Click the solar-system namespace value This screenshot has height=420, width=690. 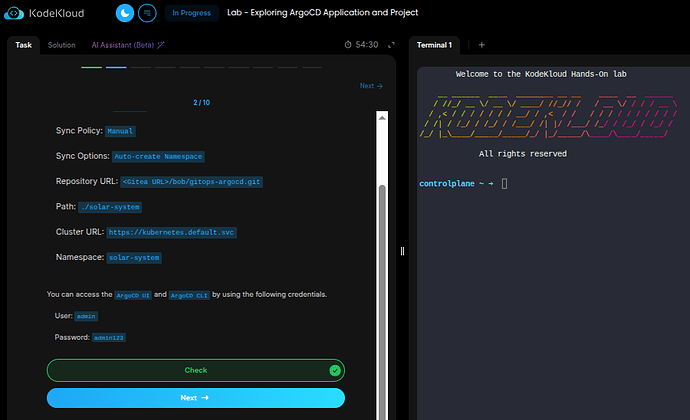[134, 258]
